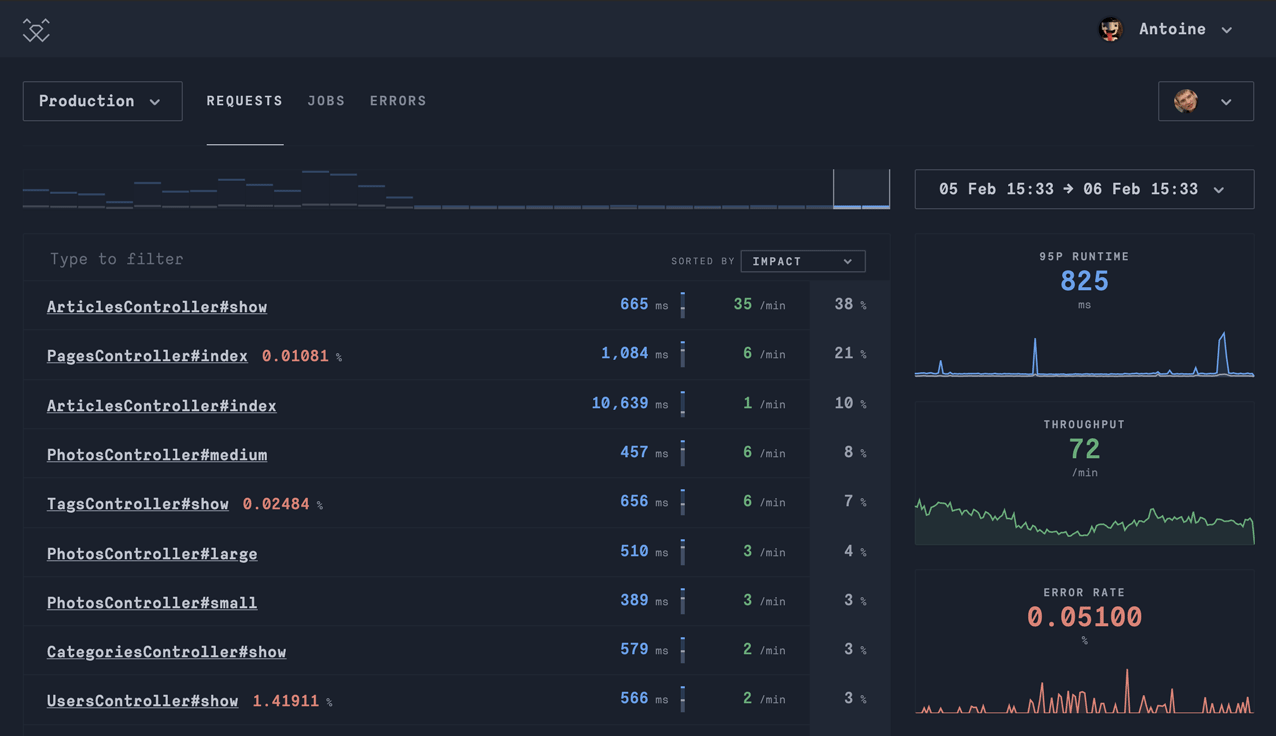The width and height of the screenshot is (1276, 736).
Task: Open PagesController#index link
Action: tap(147, 356)
